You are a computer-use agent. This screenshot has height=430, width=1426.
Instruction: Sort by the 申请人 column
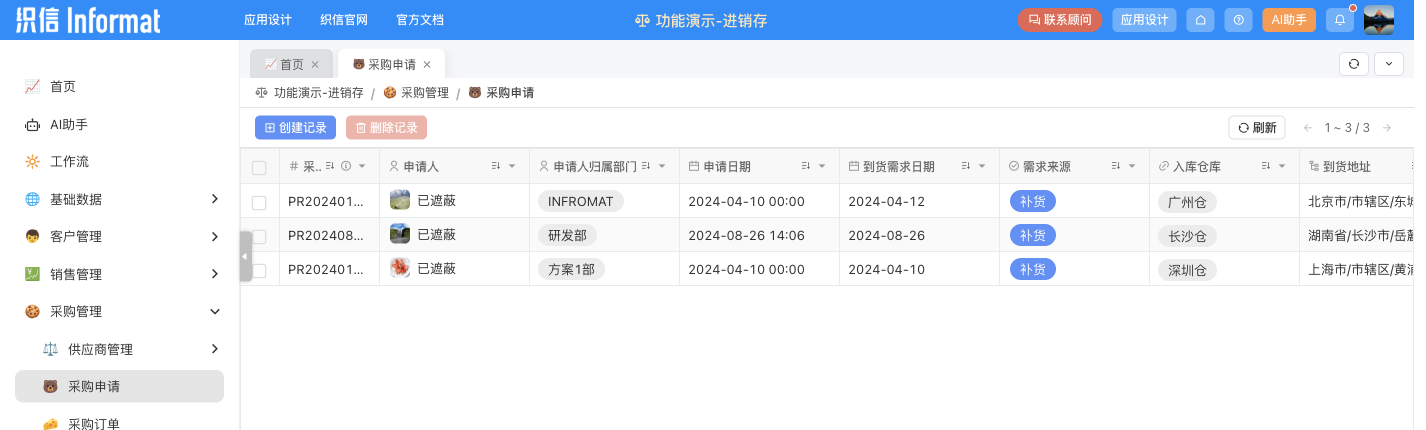click(496, 167)
